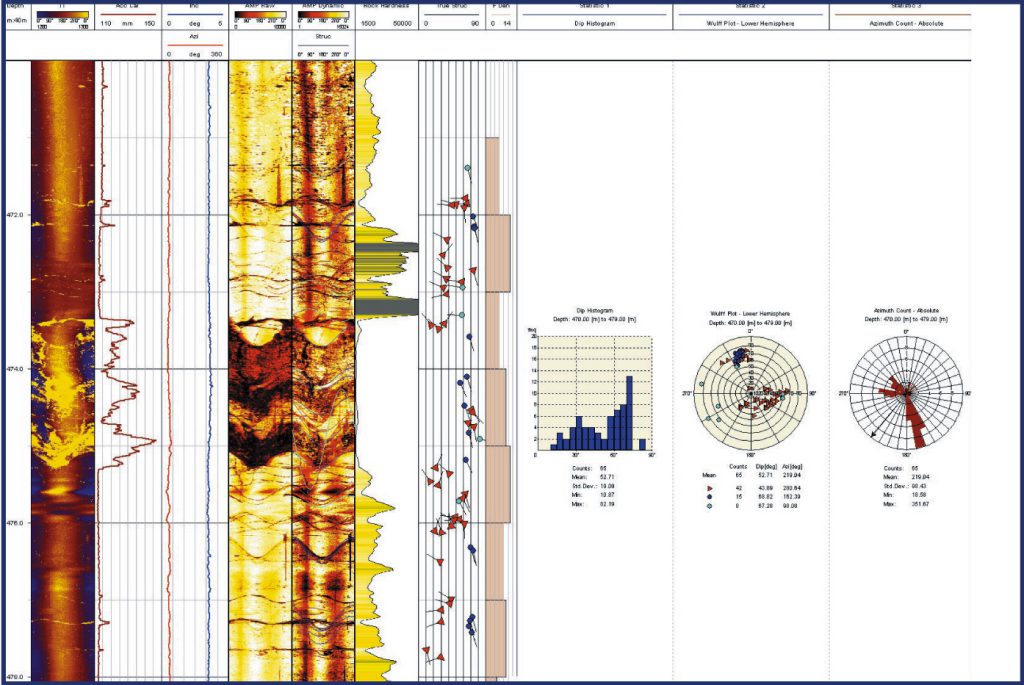Click 'Wulff Plot - Lower Hemisphere' header label
The image size is (1024, 685).
pyautogui.click(x=750, y=24)
